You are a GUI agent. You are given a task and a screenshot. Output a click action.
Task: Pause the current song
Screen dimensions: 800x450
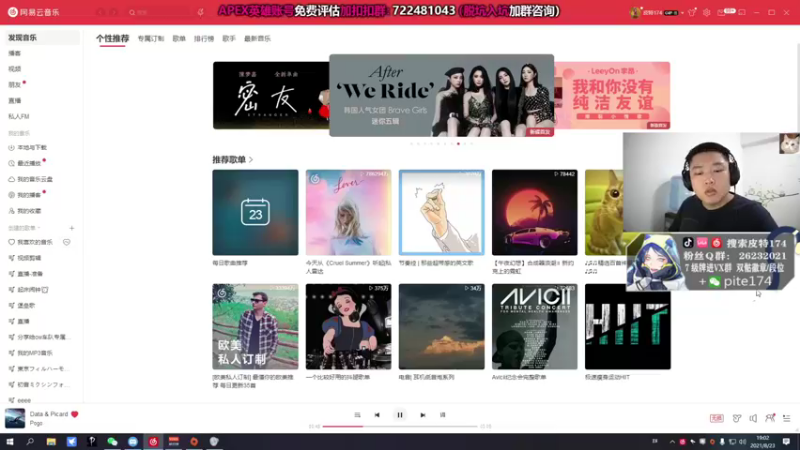coord(399,415)
